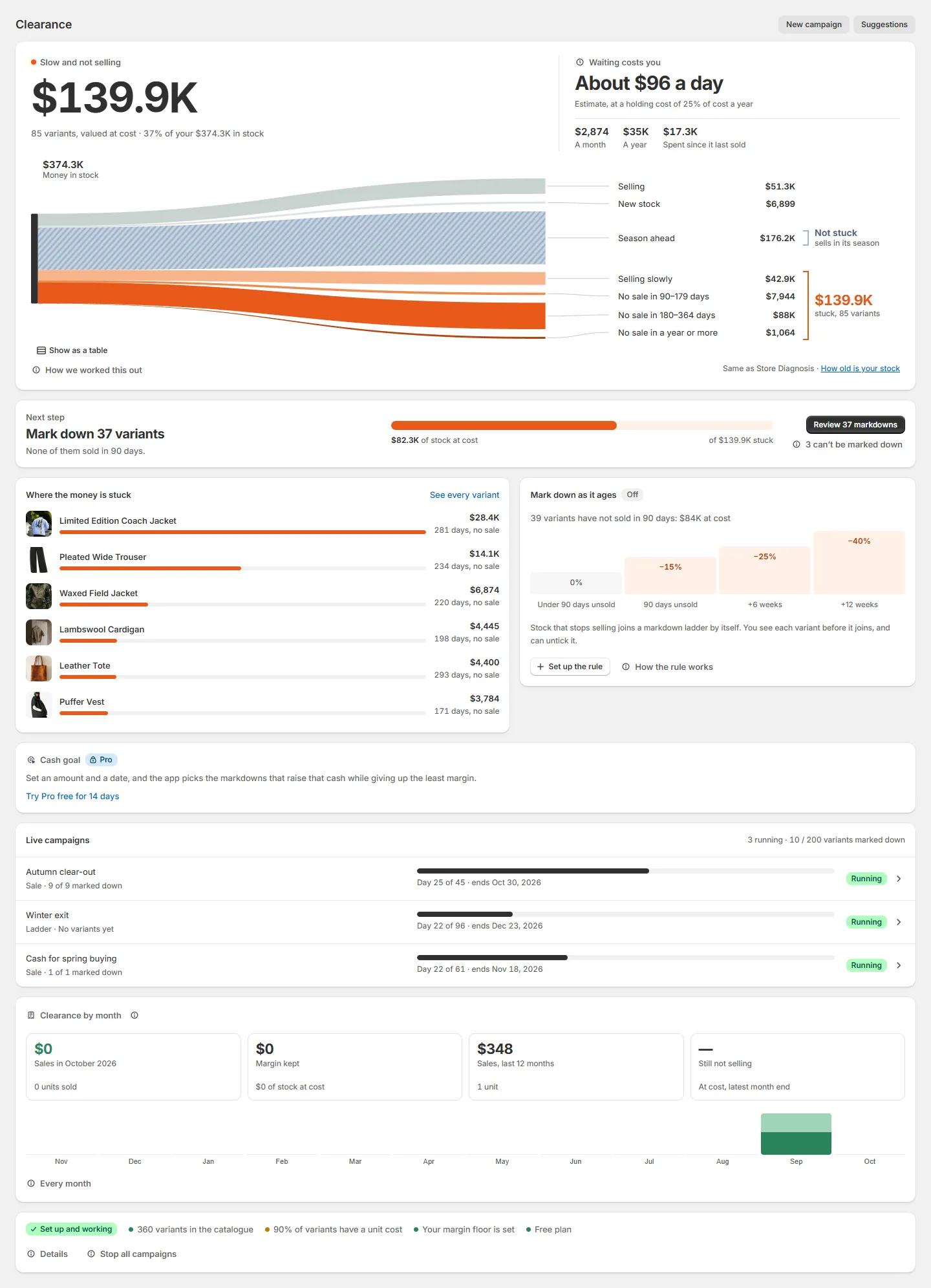Expand the Autumn clear-out campaign chevron
This screenshot has height=1288, width=931.
pos(899,879)
